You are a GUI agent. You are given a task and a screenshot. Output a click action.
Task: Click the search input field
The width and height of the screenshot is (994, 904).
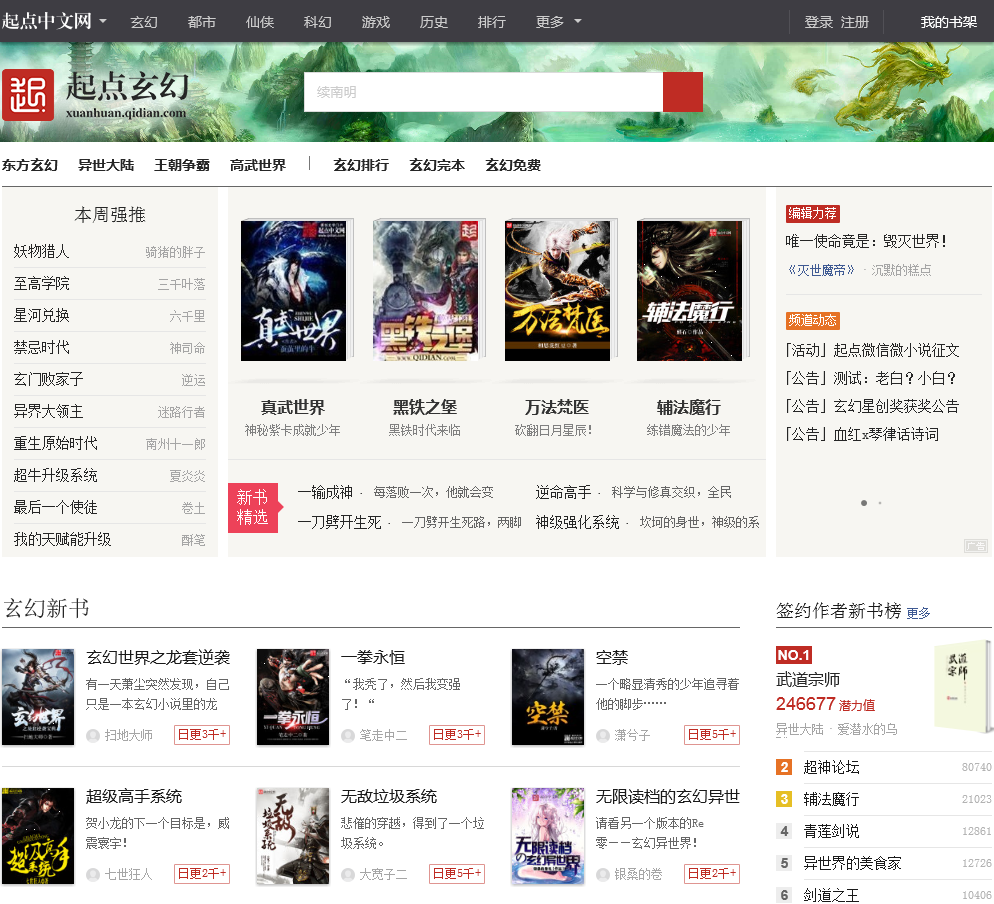483,92
